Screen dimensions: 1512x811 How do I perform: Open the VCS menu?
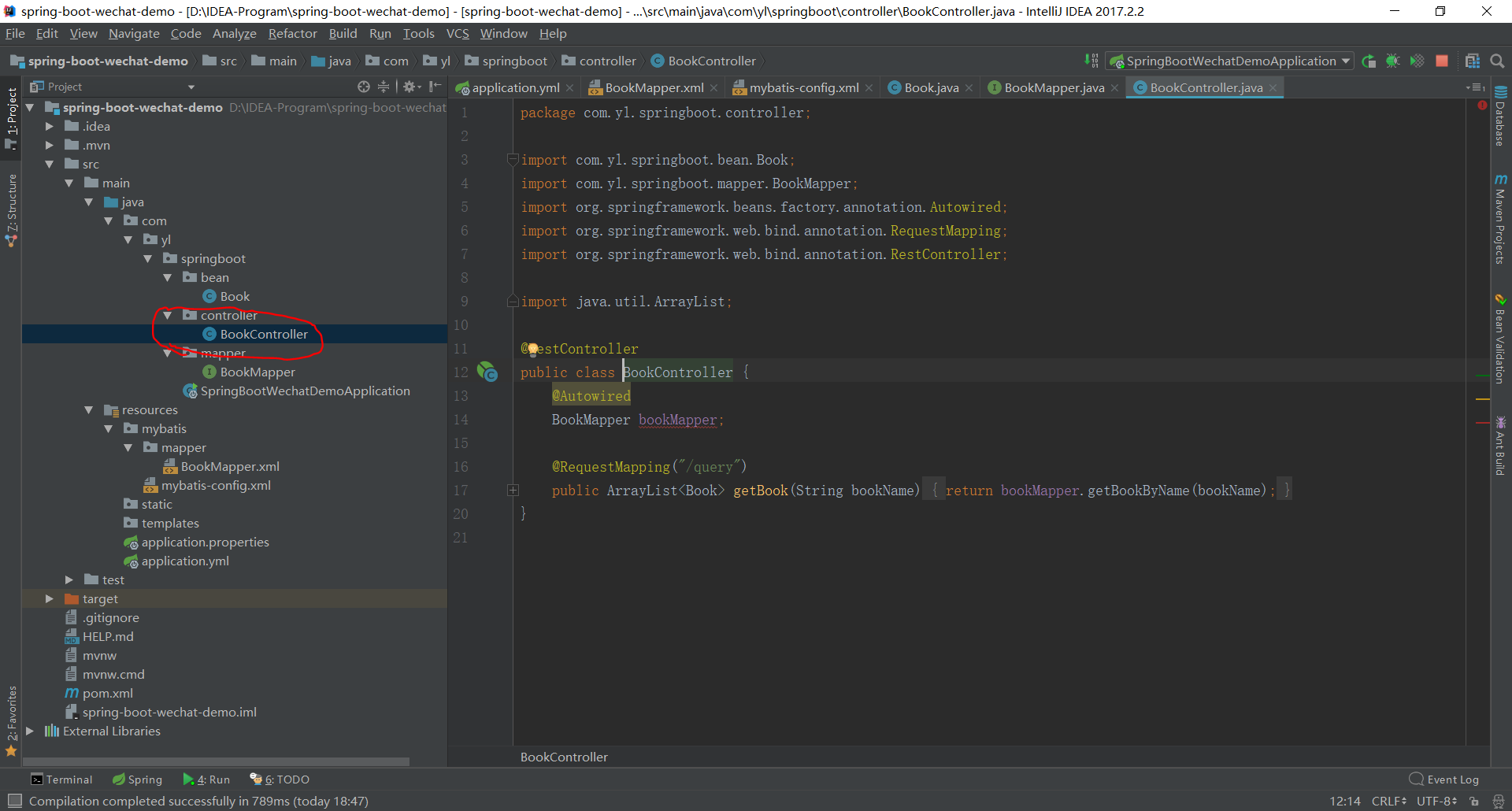458,33
